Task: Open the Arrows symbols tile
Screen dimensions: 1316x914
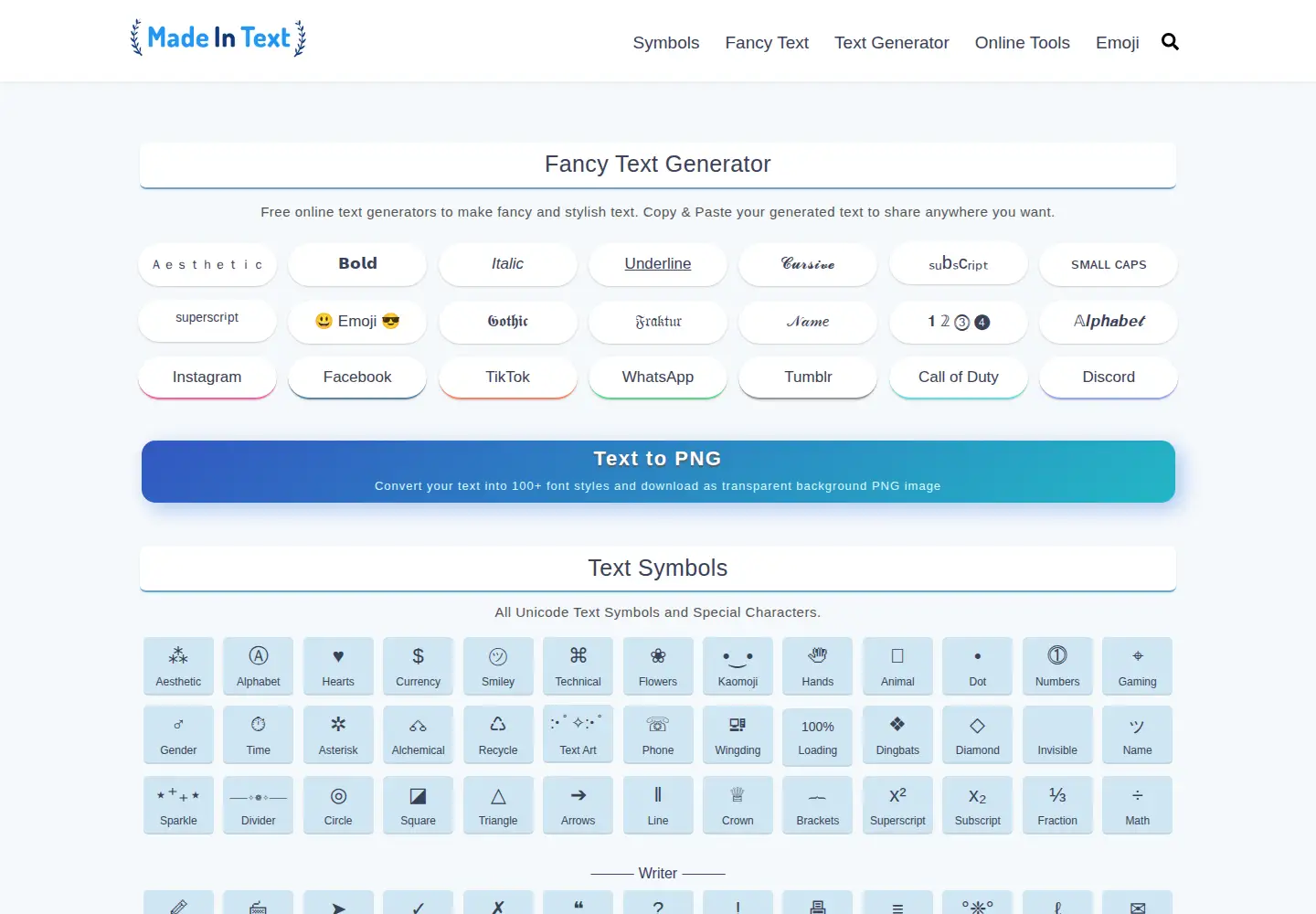Action: click(x=578, y=805)
